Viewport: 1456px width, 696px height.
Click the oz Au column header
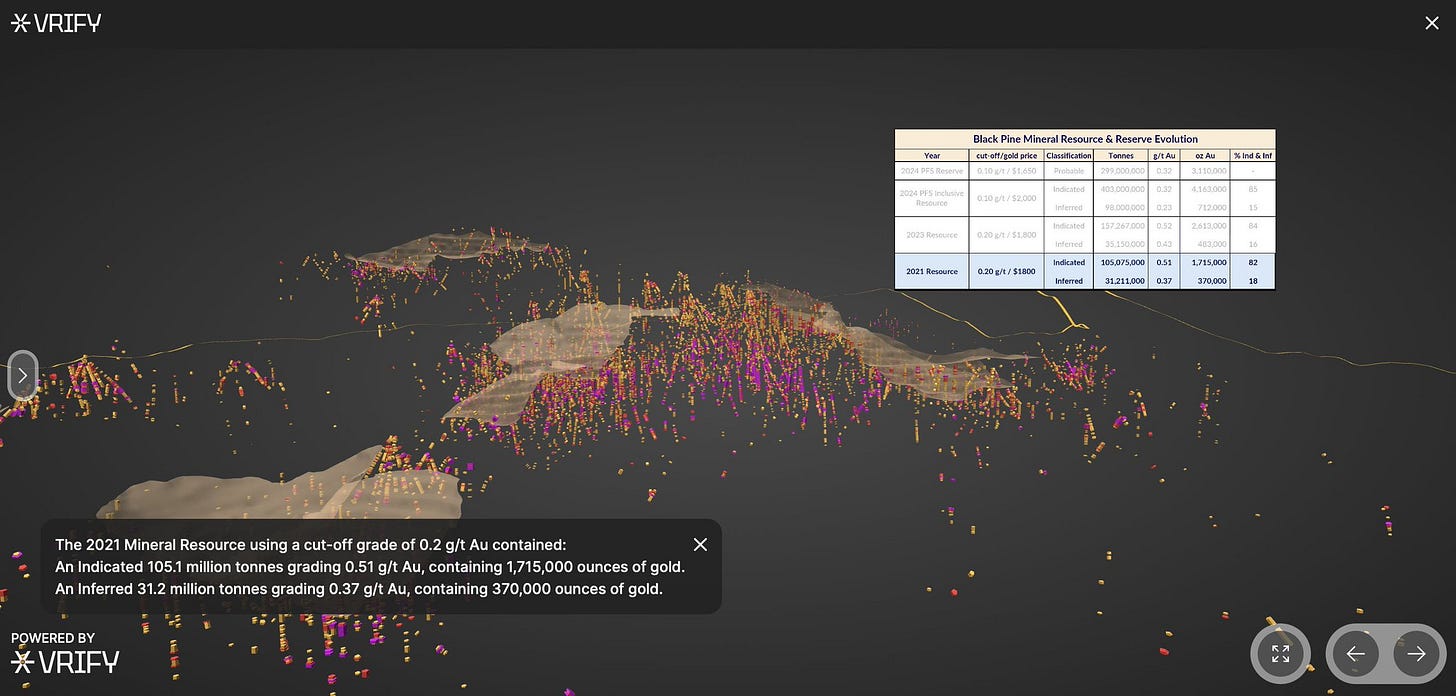point(1204,156)
